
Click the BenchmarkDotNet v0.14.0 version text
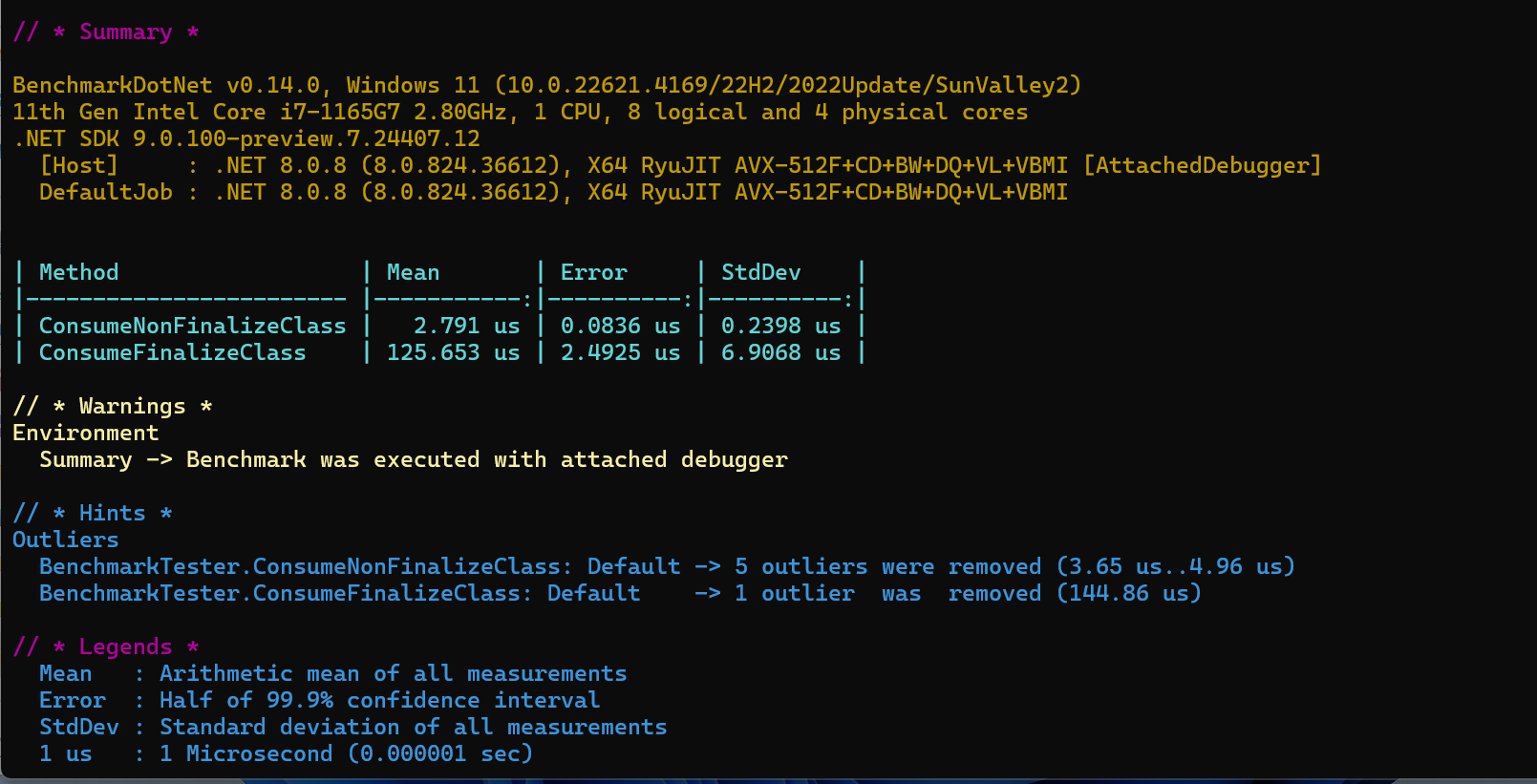(x=165, y=86)
